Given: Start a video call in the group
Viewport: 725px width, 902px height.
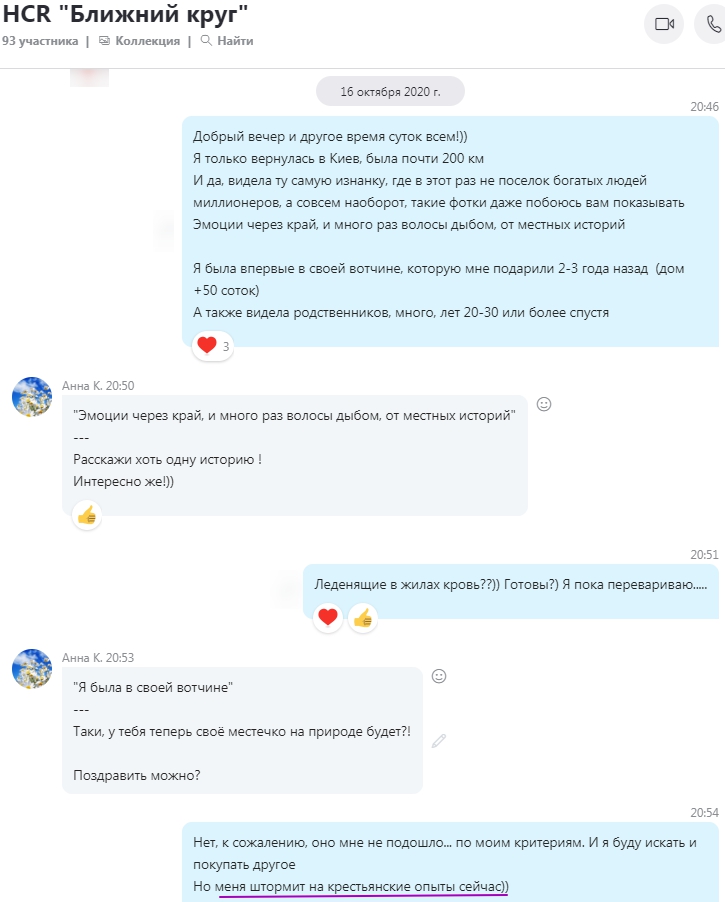Looking at the screenshot, I should click(x=663, y=24).
